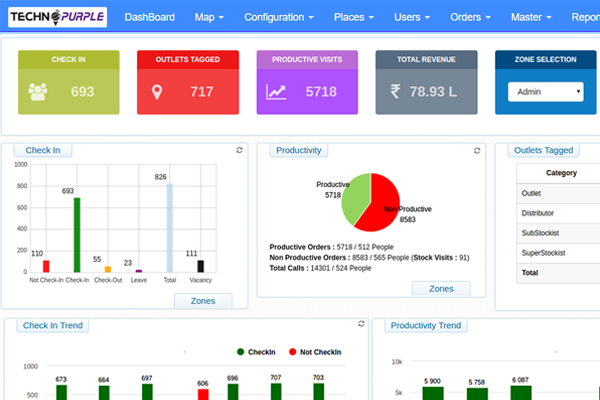Screen dimensions: 600x400
Task: Refresh the Productivity chart
Action: point(477,151)
